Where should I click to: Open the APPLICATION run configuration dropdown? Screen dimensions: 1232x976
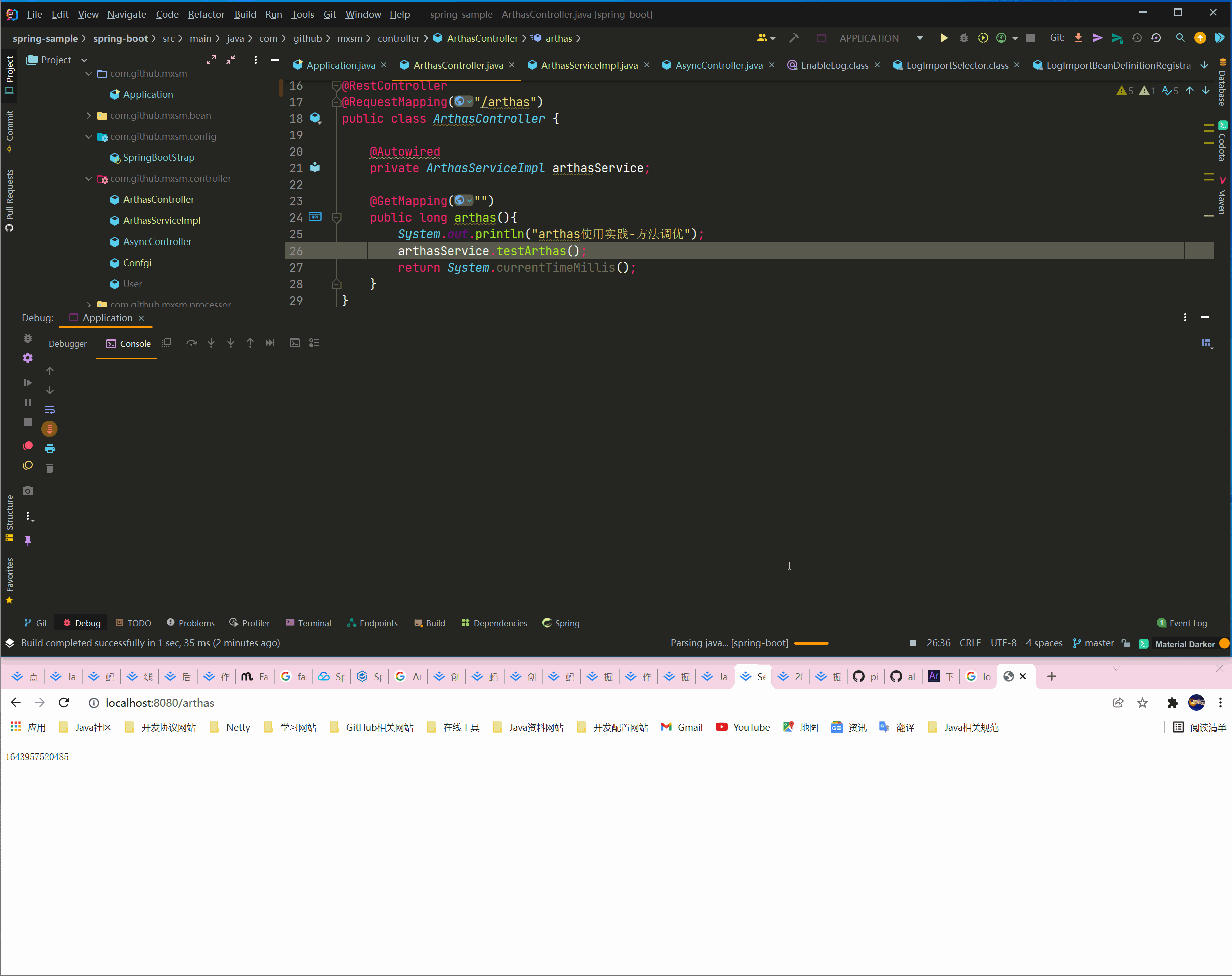[x=919, y=38]
